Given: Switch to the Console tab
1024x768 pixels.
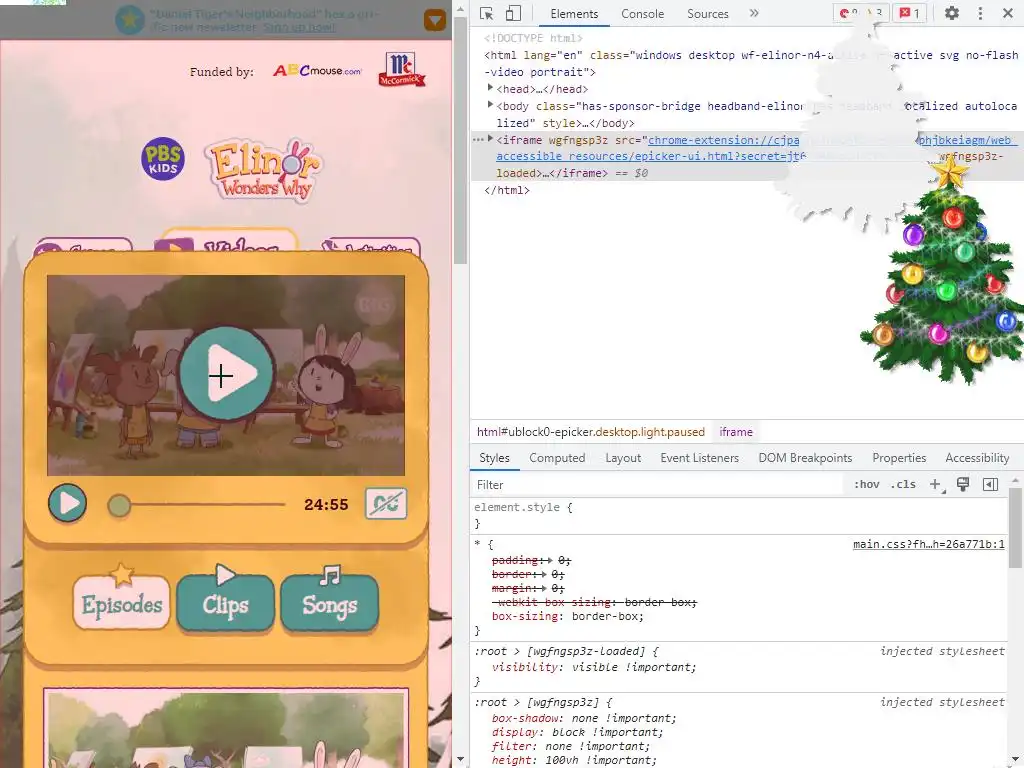Looking at the screenshot, I should coord(643,14).
